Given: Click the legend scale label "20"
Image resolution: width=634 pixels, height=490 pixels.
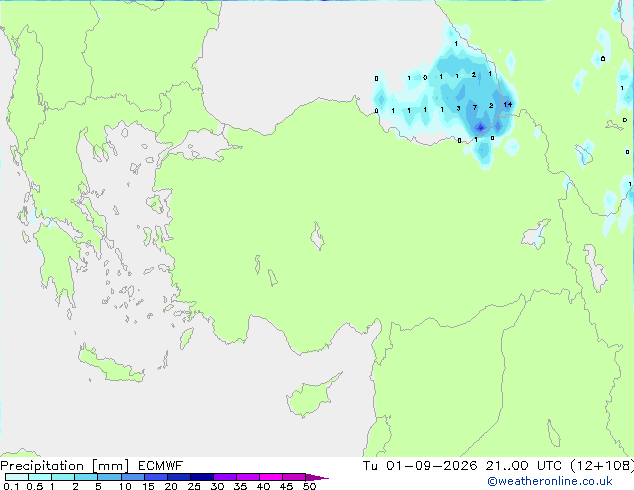Looking at the screenshot, I should pos(171,486).
